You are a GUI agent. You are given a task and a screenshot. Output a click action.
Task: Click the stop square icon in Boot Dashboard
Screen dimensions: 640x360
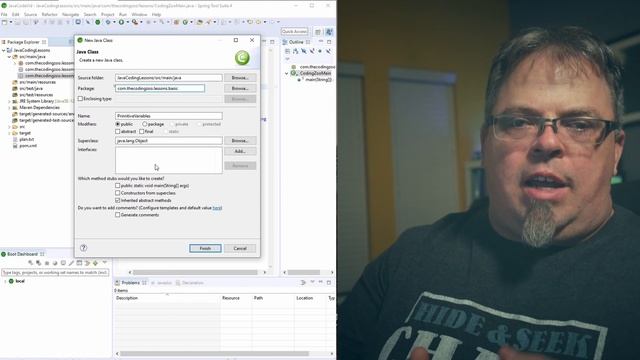(47, 263)
